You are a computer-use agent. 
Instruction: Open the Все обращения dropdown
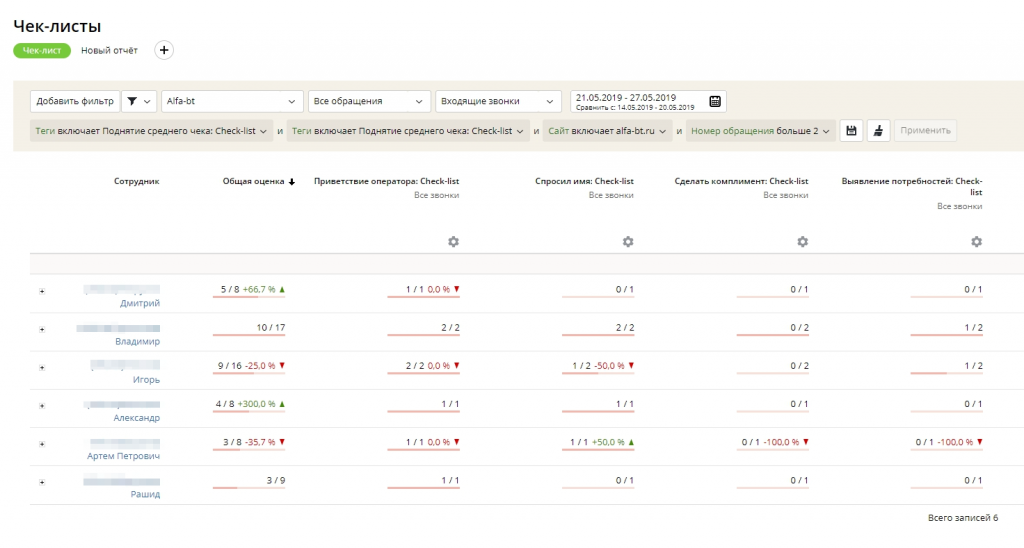click(x=369, y=102)
